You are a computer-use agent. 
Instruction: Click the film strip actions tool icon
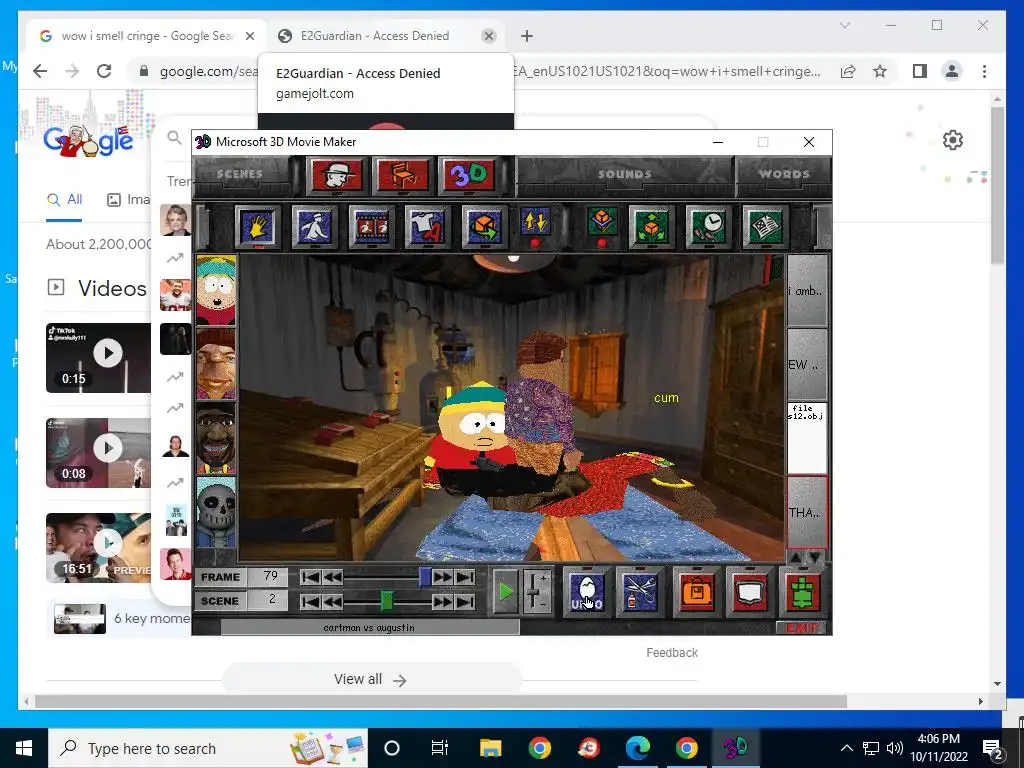(371, 227)
